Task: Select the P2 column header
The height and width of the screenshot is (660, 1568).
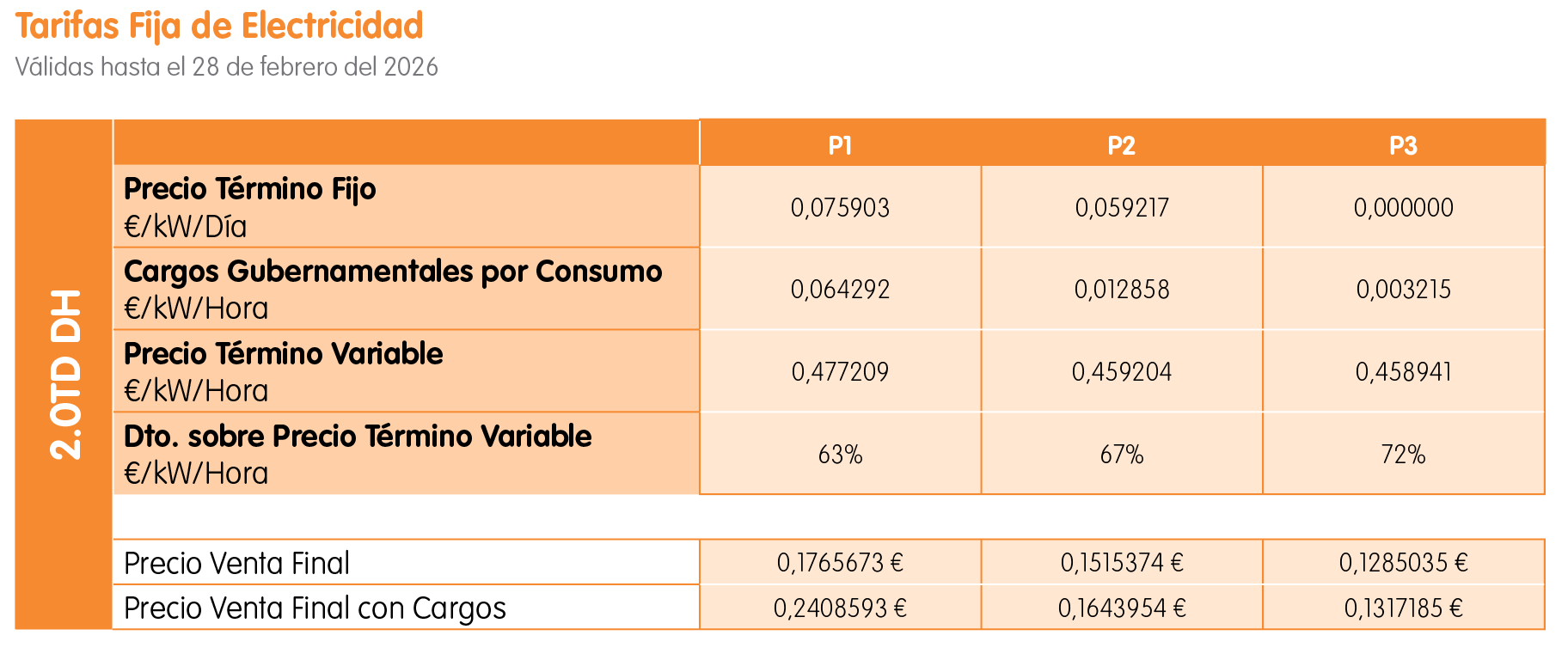Action: point(1121,145)
